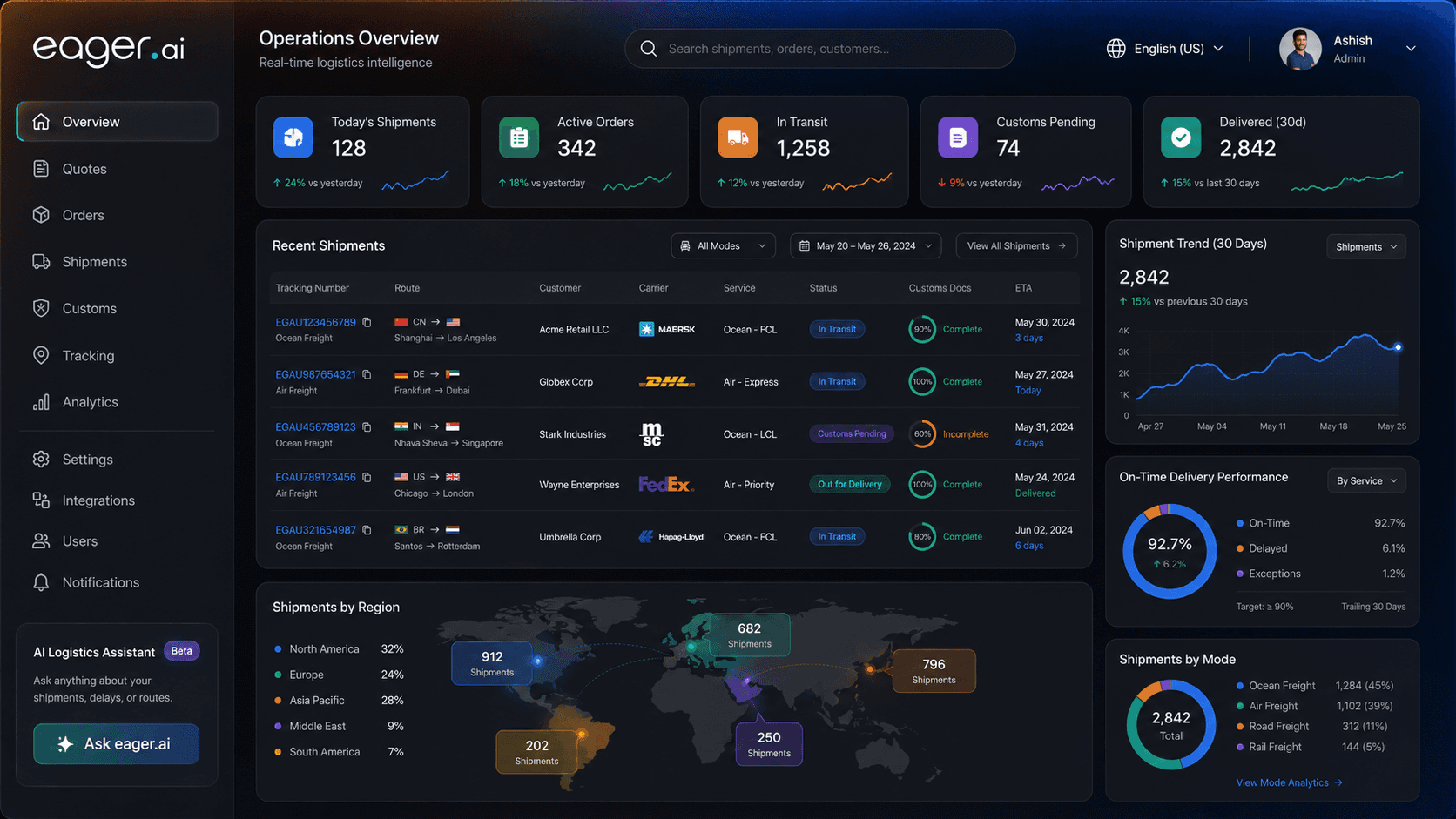Open tracking link EGAU456789123

(315, 427)
